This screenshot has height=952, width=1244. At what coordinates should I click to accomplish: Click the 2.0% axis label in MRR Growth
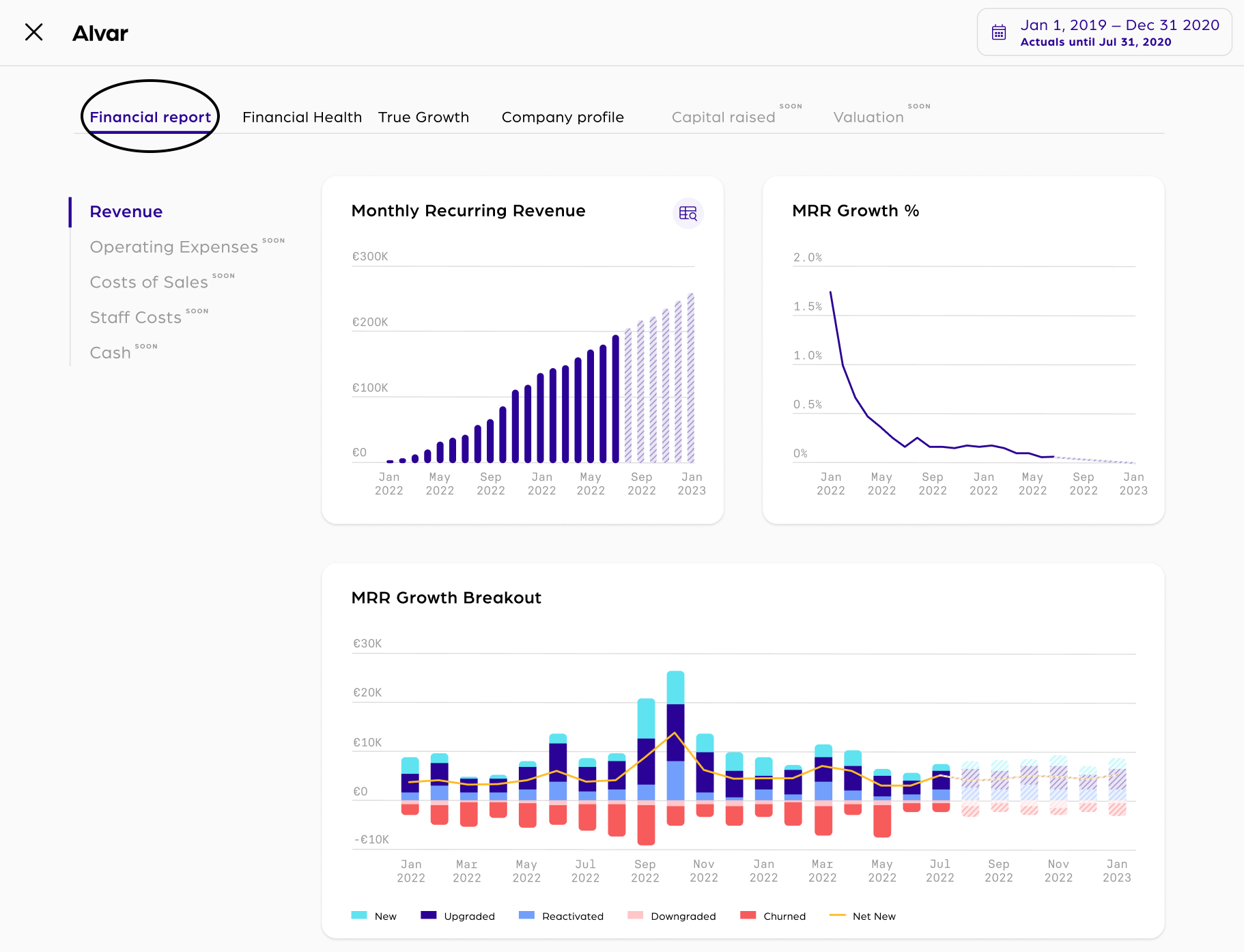(808, 257)
